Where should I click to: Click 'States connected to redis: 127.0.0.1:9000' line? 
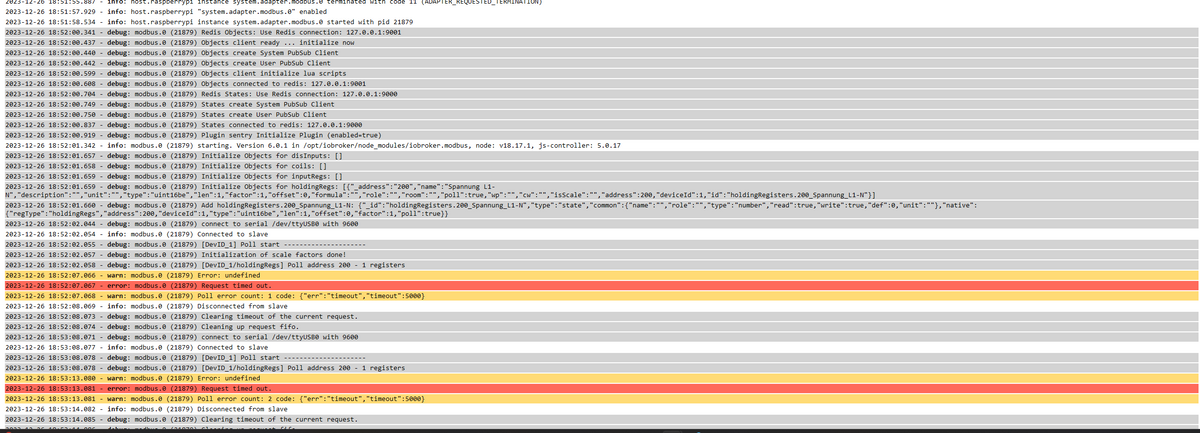point(600,124)
